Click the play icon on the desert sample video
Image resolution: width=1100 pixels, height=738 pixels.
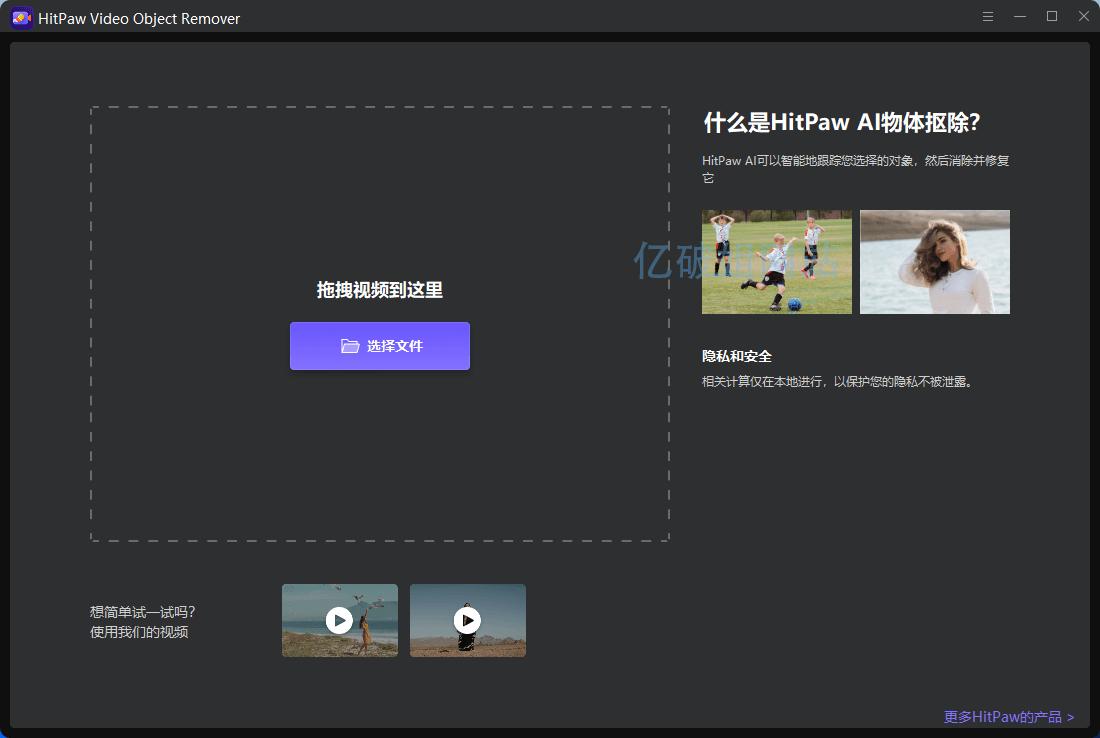pos(467,620)
